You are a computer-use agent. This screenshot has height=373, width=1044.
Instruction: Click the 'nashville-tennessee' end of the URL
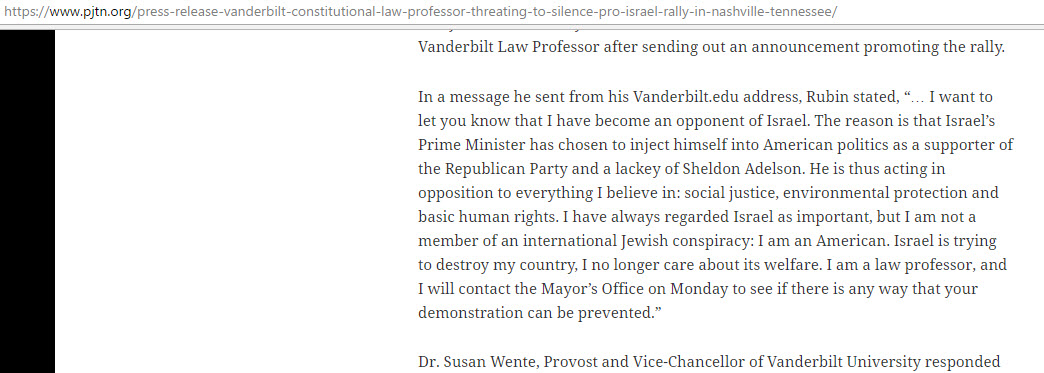[776, 12]
